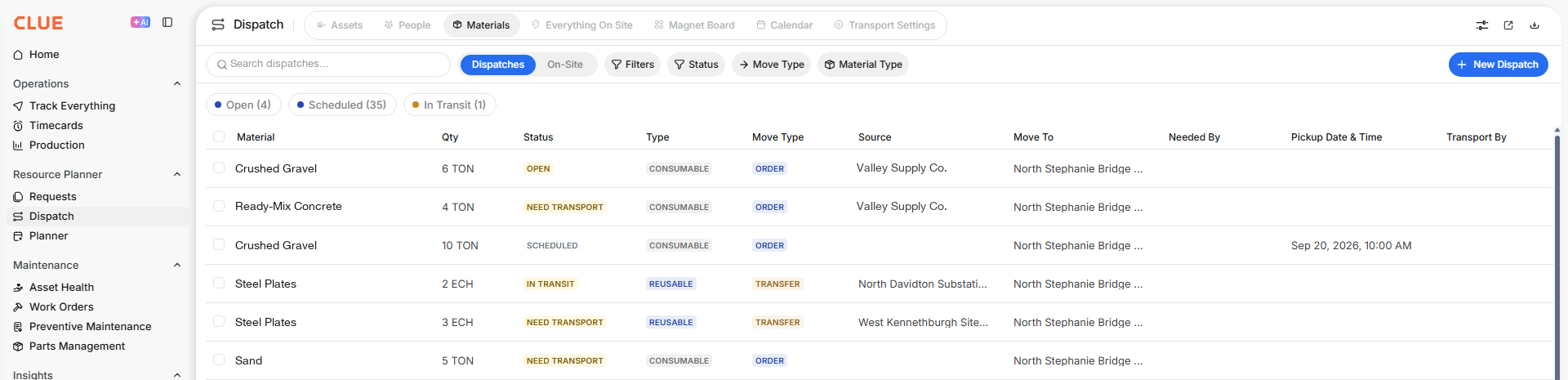Viewport: 1568px width, 380px height.
Task: Select all rows with header checkbox
Action: 219,136
